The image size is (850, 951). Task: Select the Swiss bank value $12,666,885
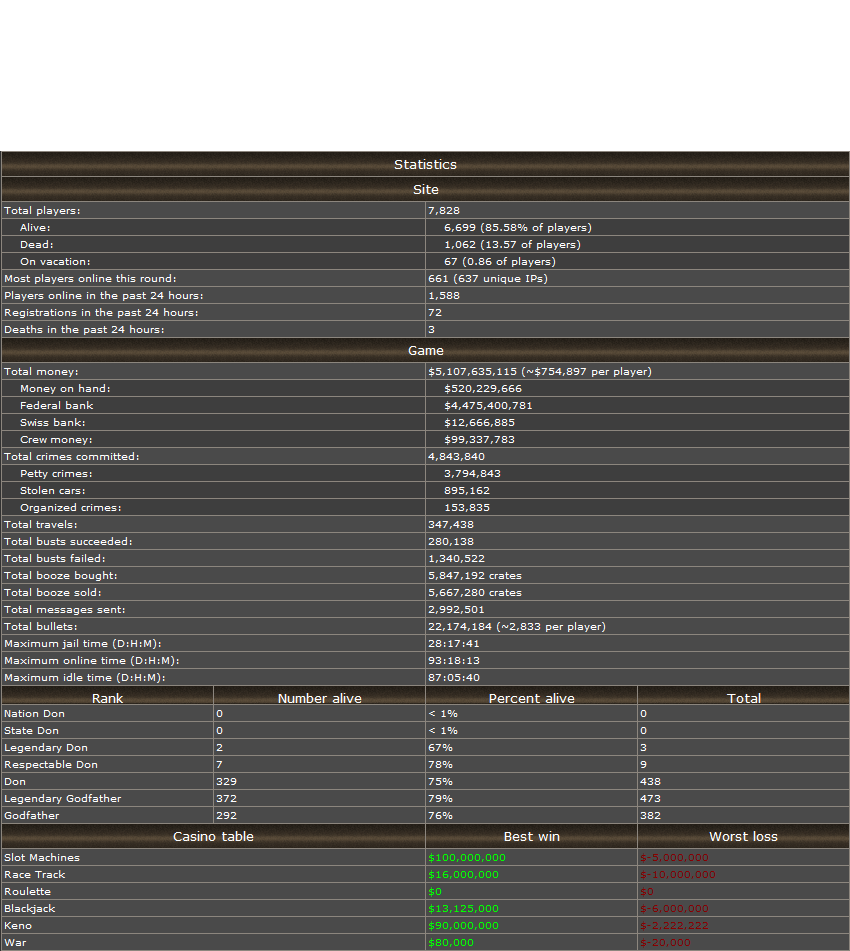[x=479, y=422]
